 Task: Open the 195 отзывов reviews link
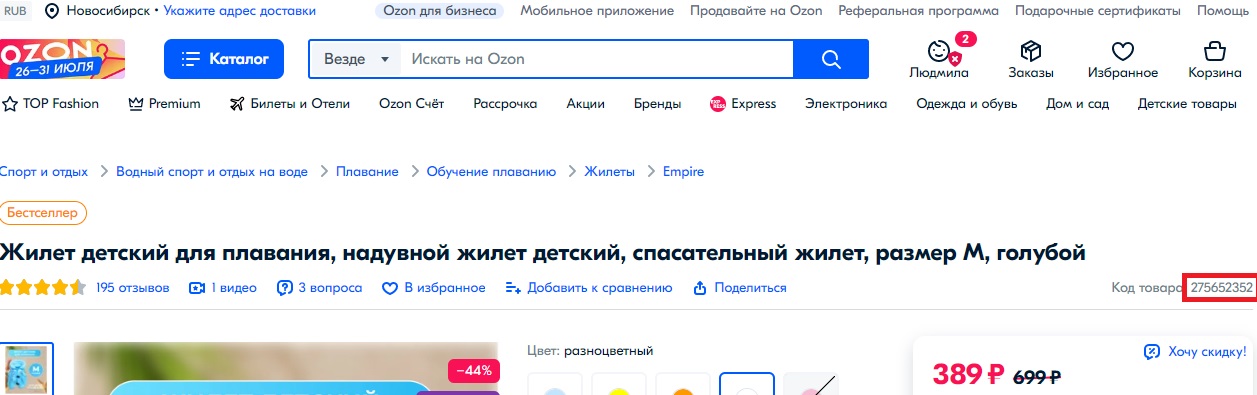coord(133,288)
